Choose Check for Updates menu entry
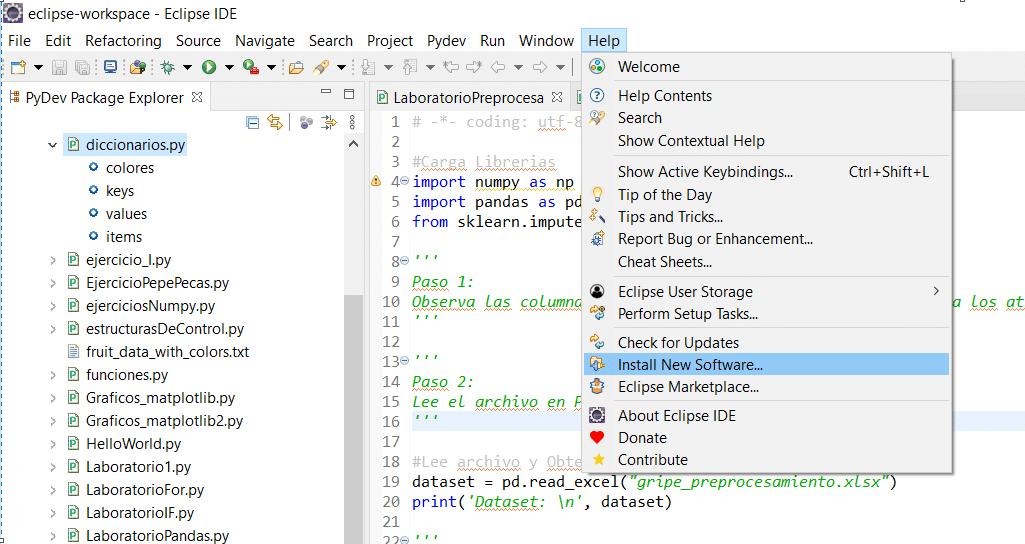Viewport: 1025px width, 544px height. 766,343
